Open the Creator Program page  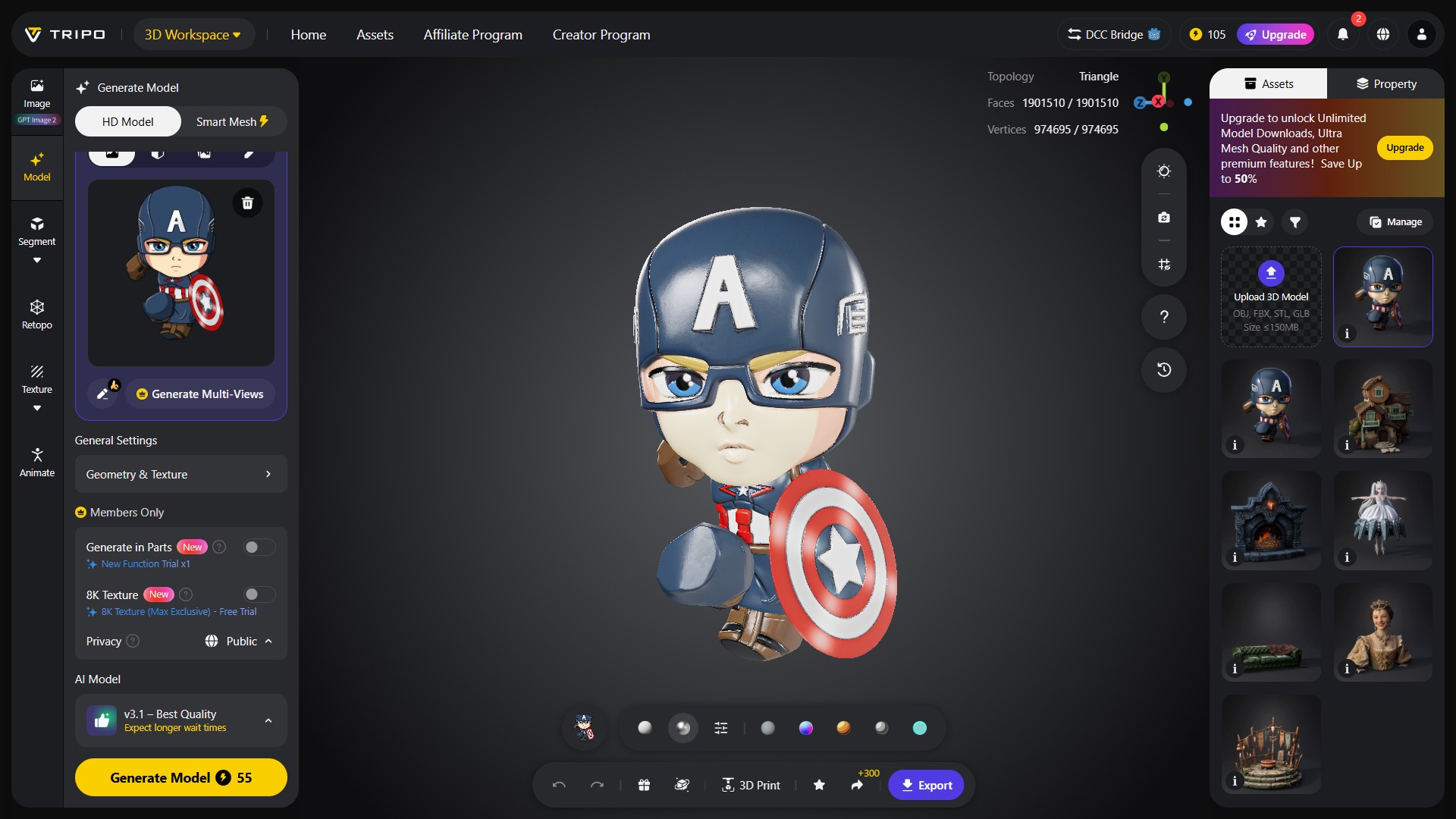[x=601, y=34]
